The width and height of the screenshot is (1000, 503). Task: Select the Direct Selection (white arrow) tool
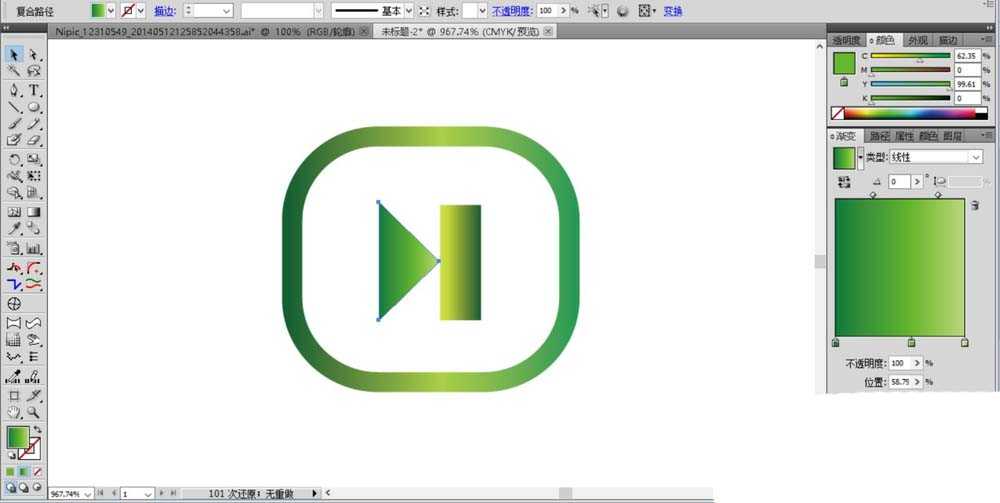[x=34, y=54]
